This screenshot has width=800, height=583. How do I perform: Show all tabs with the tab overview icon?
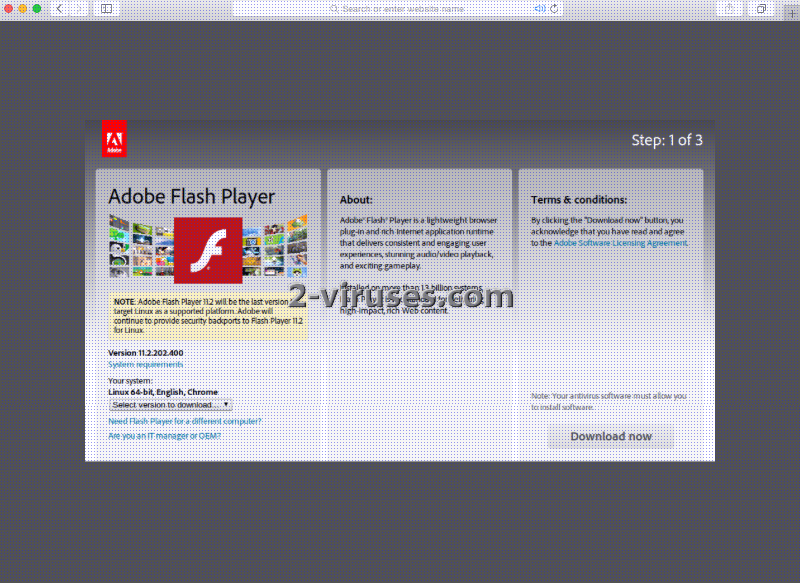pos(761,9)
